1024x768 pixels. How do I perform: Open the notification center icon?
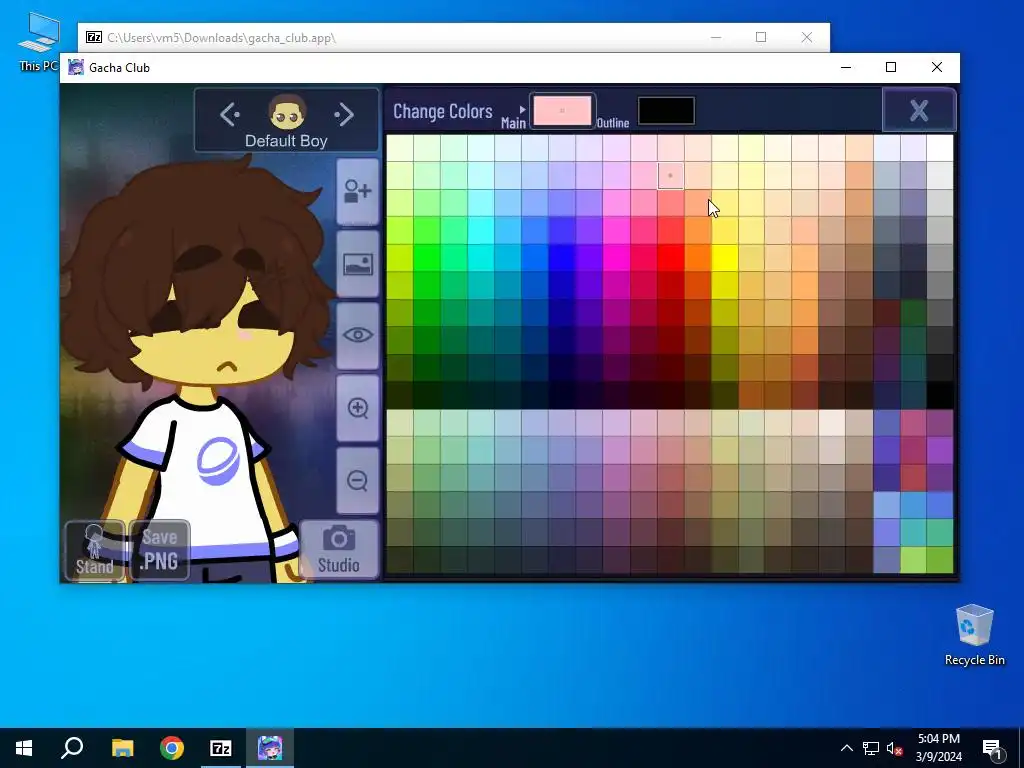point(991,748)
